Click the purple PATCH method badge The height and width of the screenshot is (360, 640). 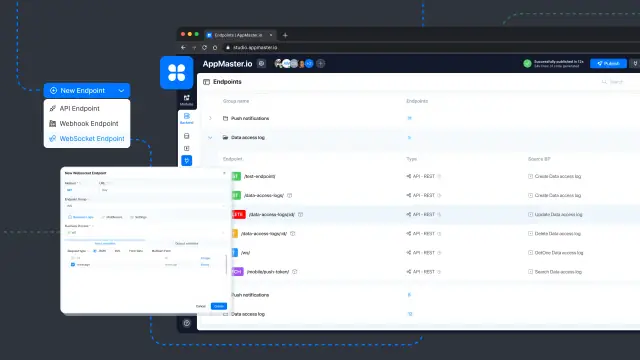tap(237, 272)
